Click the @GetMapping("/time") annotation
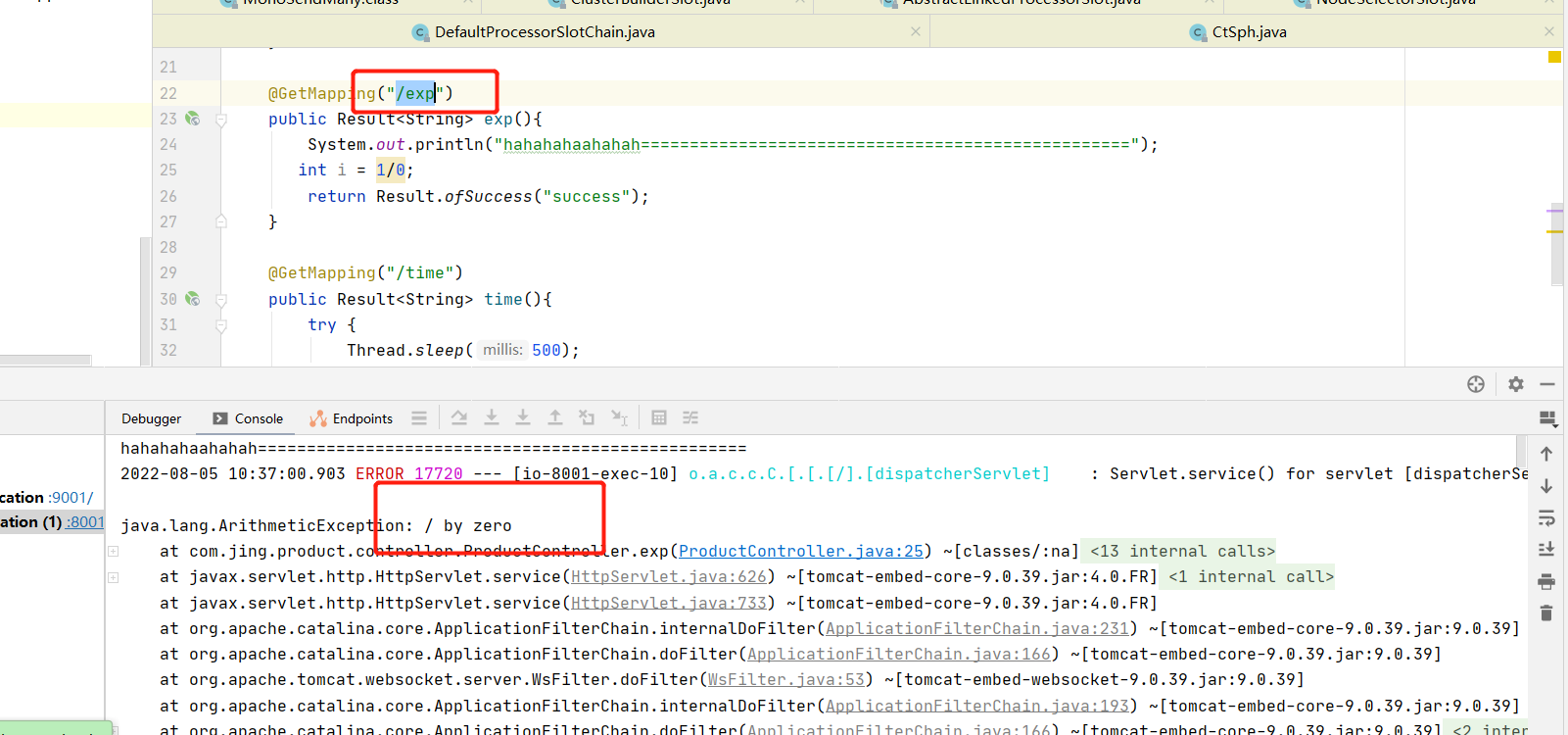 coord(365,272)
